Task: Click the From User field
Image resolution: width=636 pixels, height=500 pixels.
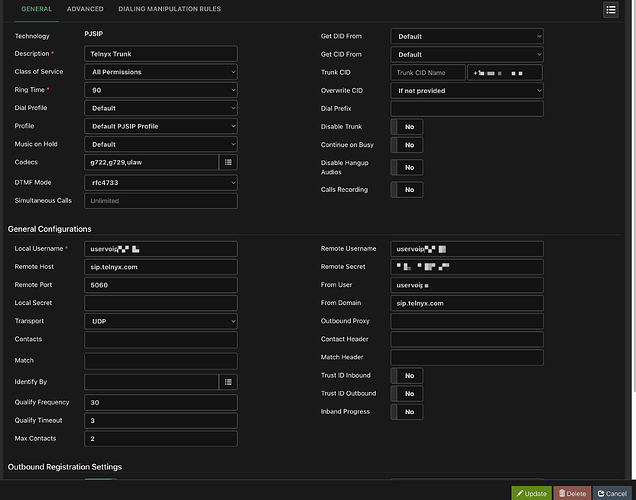Action: click(x=467, y=285)
